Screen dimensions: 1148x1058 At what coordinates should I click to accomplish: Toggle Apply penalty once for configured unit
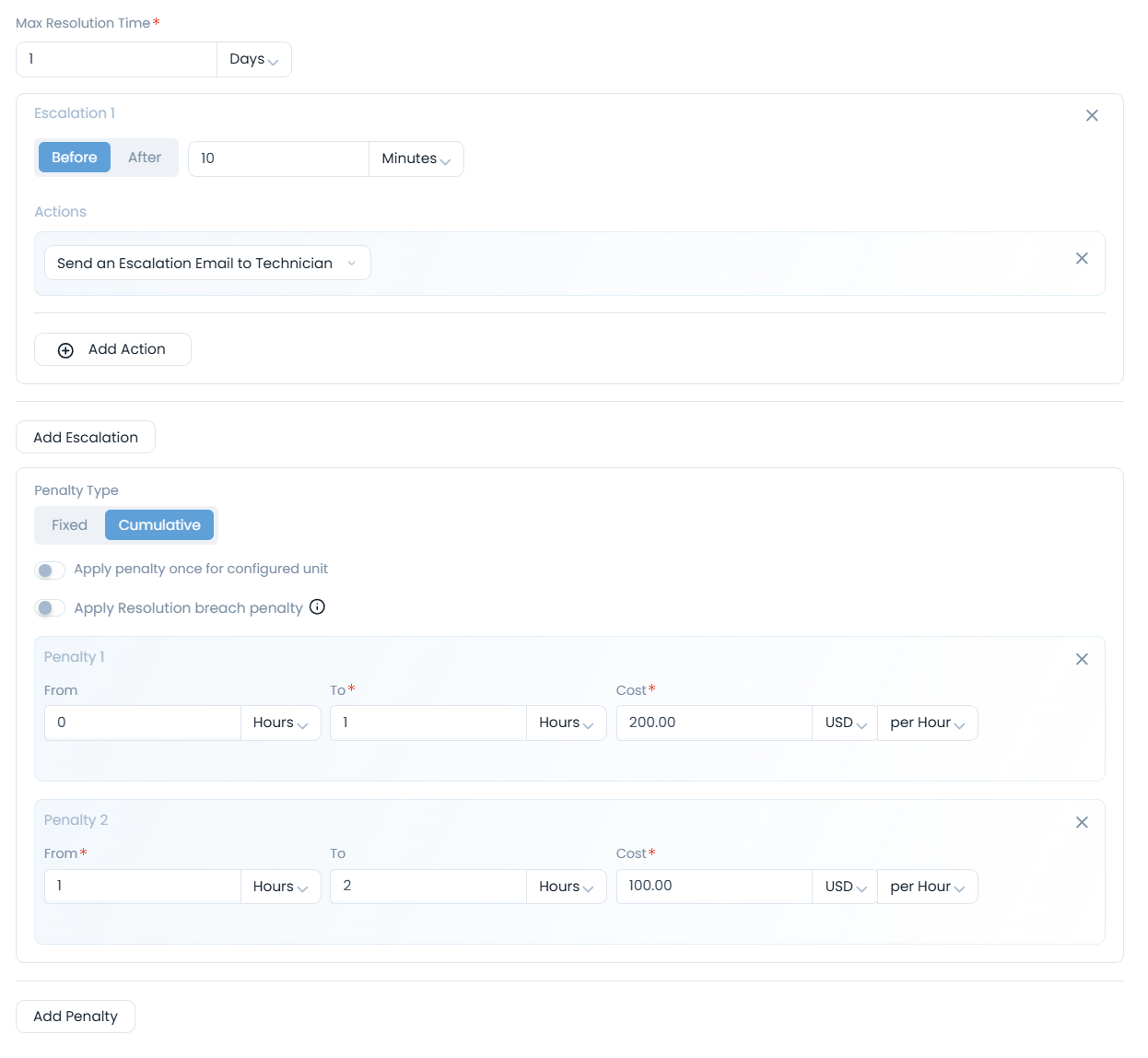[x=50, y=570]
